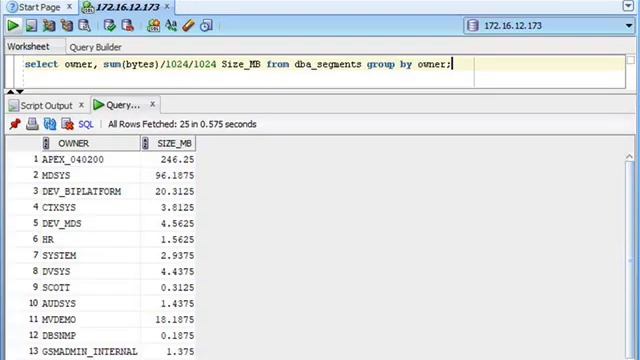The width and height of the screenshot is (640, 360).
Task: Click the results pane vertical scrollbar up arrow
Action: click(629, 157)
